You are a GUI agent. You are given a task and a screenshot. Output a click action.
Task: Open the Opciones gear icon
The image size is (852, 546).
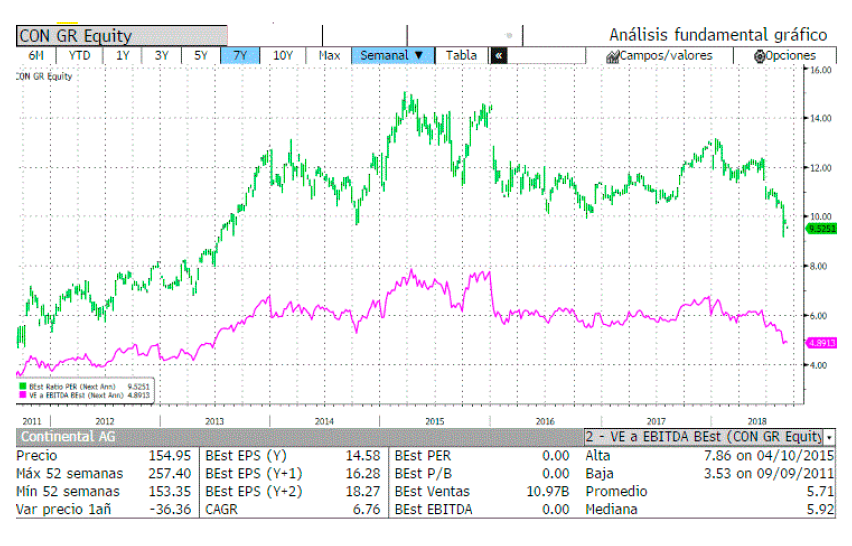[x=760, y=56]
